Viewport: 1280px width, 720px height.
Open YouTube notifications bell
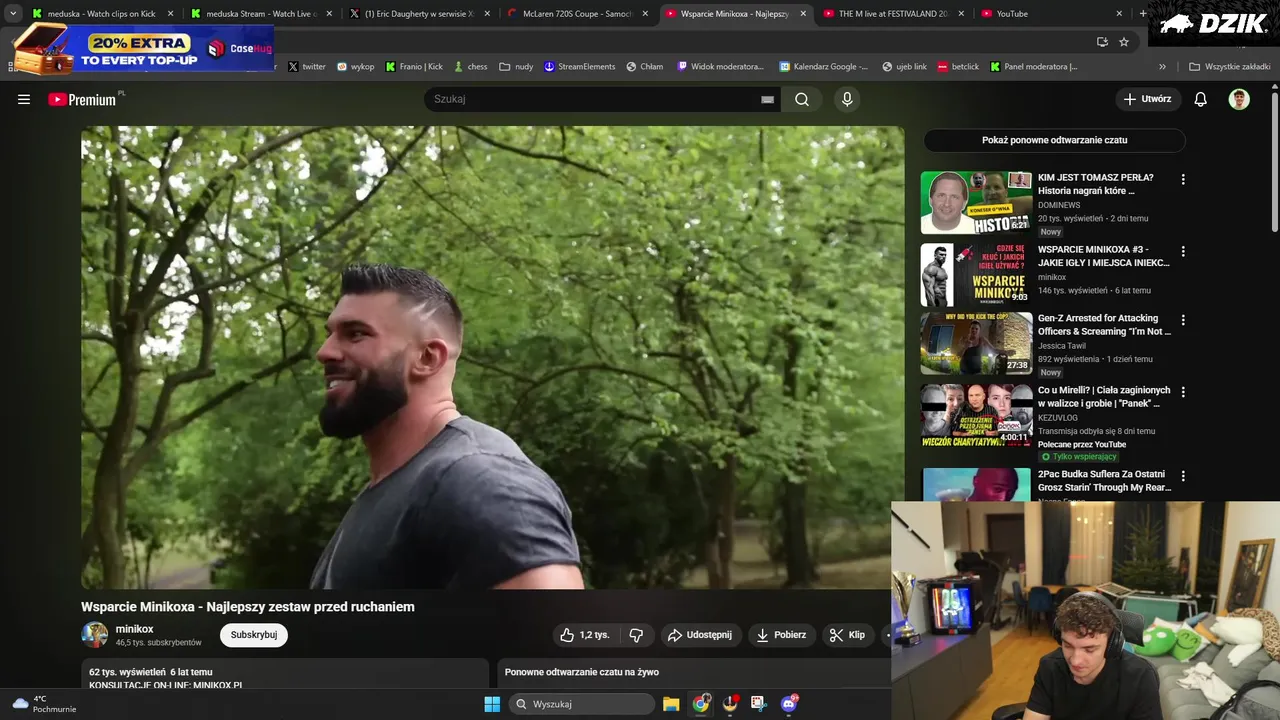point(1201,99)
